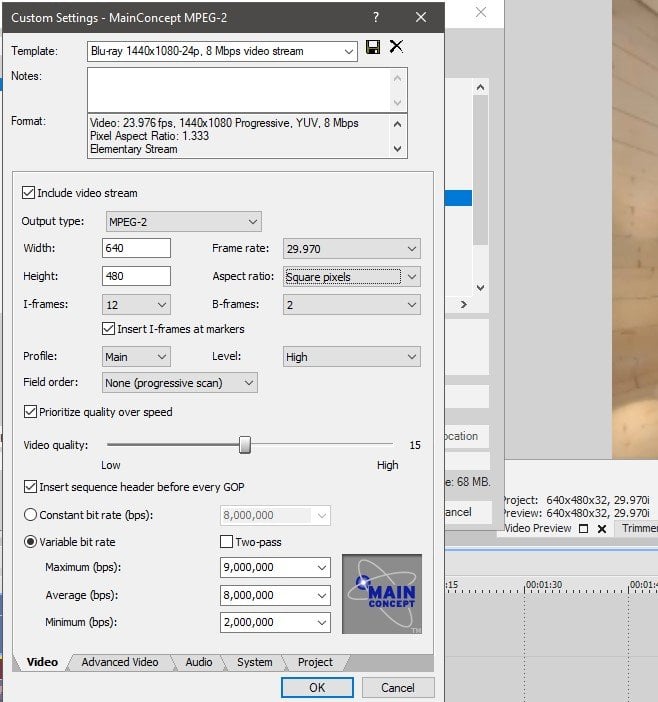Viewport: 658px width, 702px height.
Task: Open the Profile dropdown
Action: [x=136, y=357]
